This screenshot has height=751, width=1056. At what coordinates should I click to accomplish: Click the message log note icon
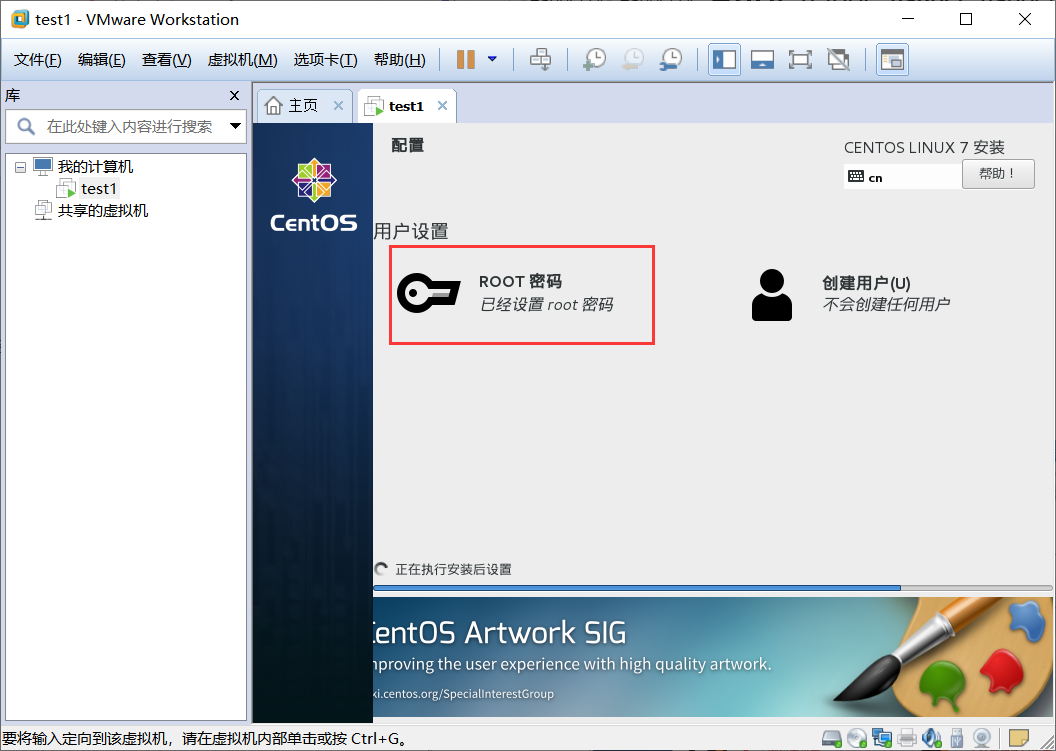click(x=1019, y=738)
